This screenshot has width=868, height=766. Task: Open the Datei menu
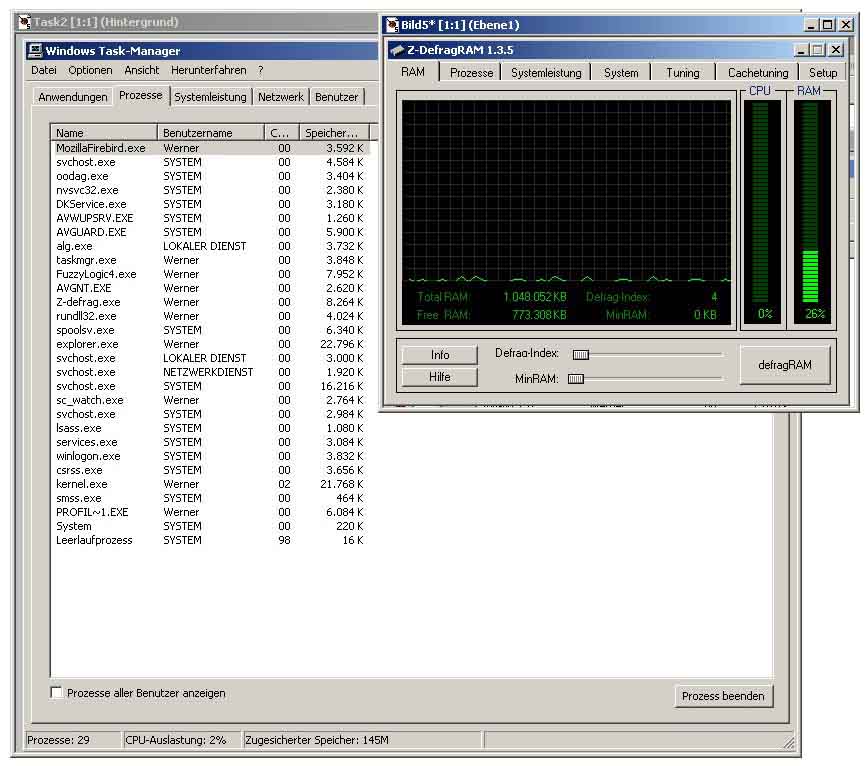coord(43,71)
